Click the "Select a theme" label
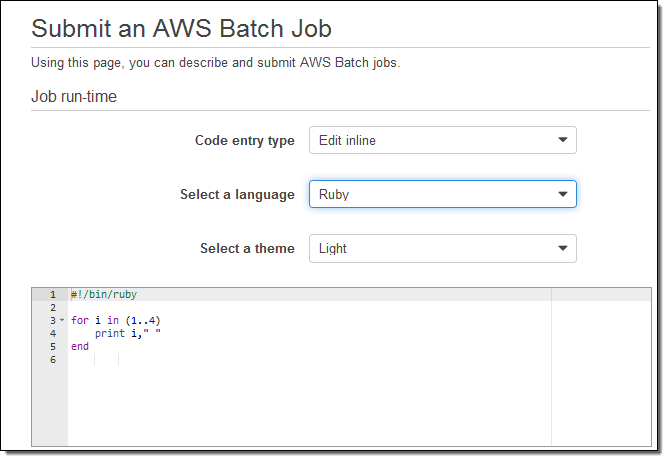Image resolution: width=668 pixels, height=461 pixels. coord(247,248)
